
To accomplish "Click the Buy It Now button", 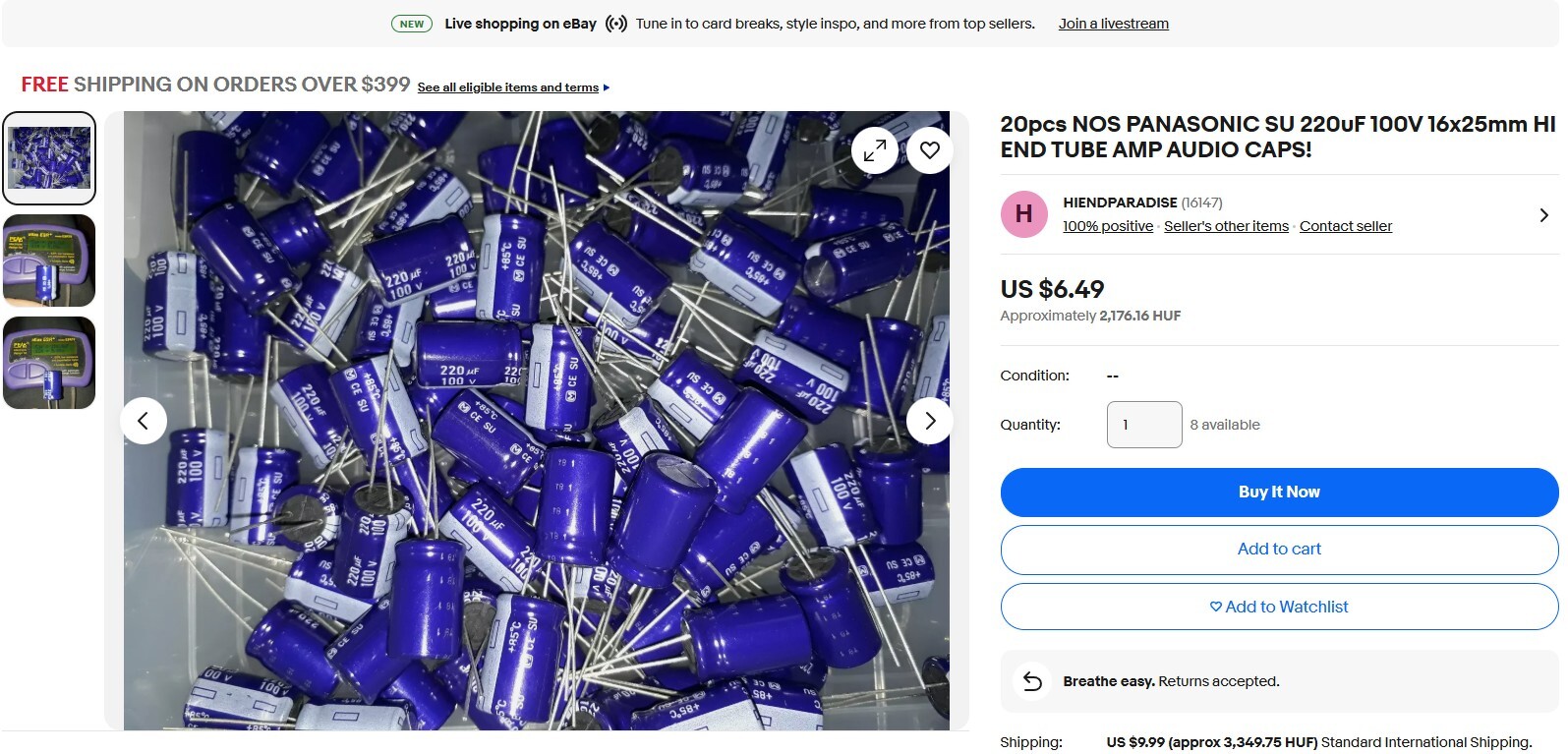I will click(x=1279, y=493).
